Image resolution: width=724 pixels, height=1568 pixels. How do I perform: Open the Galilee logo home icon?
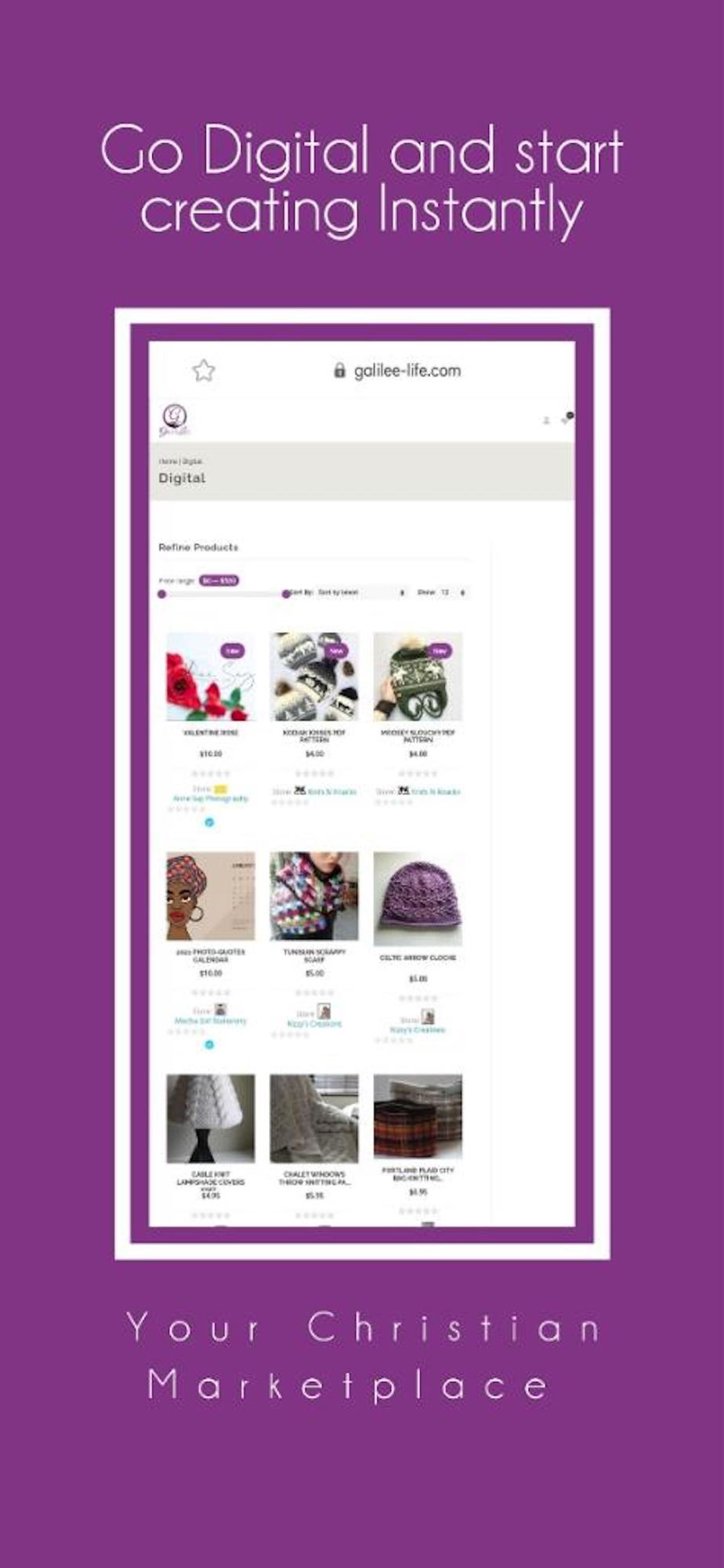(x=175, y=419)
